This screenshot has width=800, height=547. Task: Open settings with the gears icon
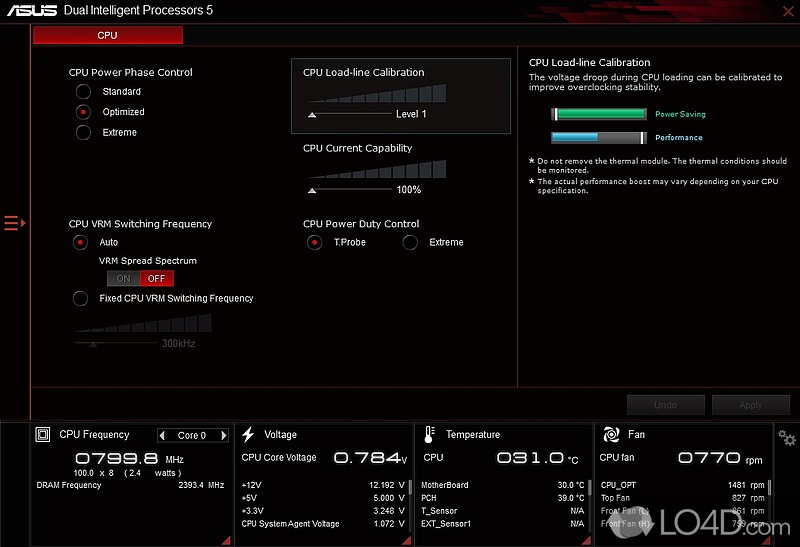787,438
